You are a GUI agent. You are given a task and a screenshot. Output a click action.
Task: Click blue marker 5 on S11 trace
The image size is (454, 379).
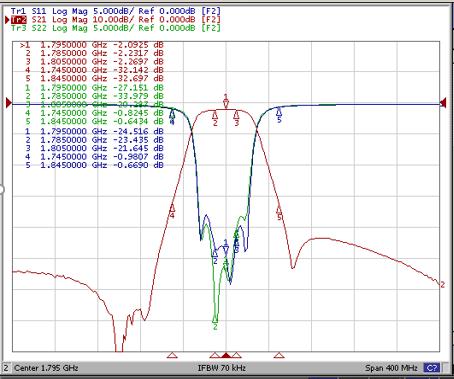tap(279, 115)
